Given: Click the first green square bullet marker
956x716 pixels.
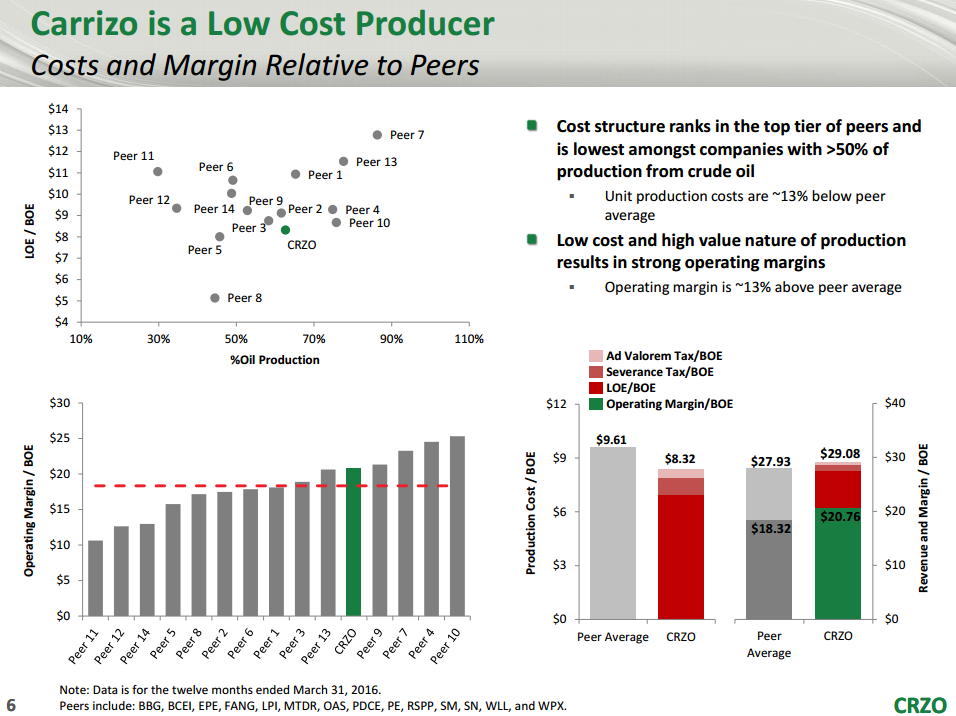Looking at the screenshot, I should click(533, 126).
